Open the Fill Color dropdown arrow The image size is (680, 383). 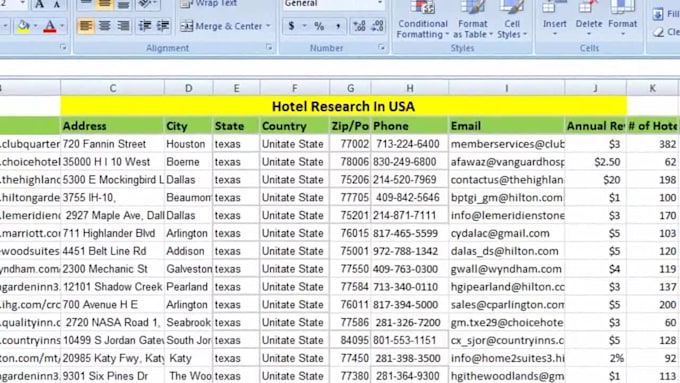coord(35,26)
